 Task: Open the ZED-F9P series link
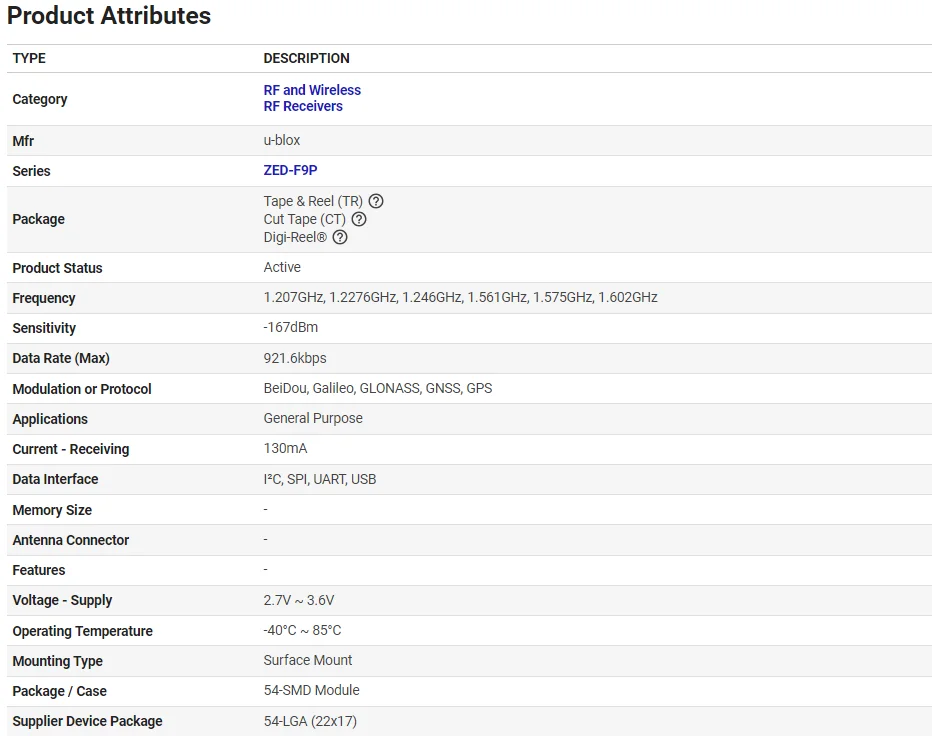pos(290,170)
